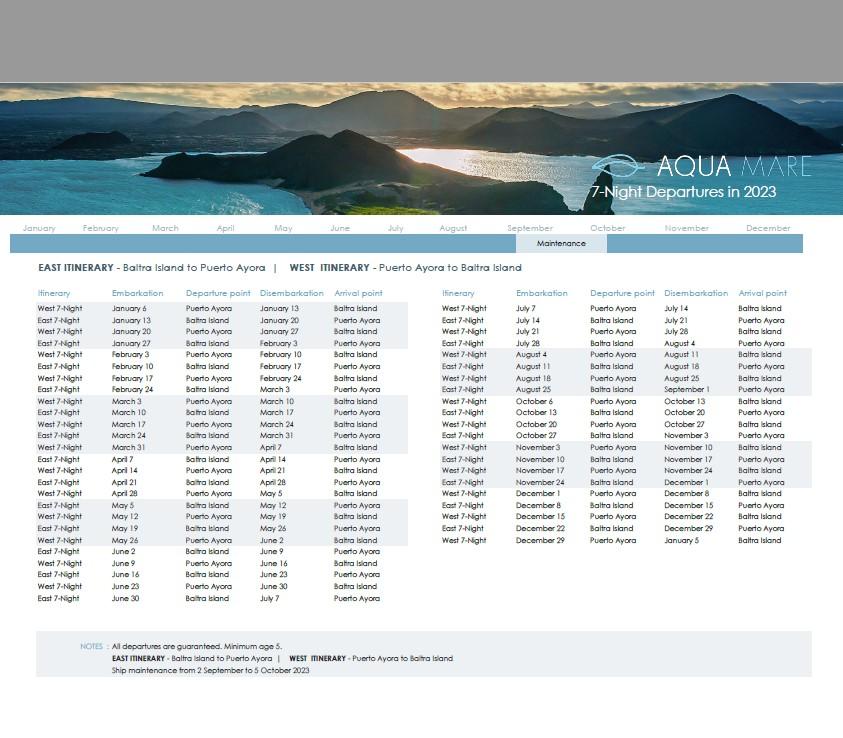
Task: Select December in the month timeline
Action: 768,228
